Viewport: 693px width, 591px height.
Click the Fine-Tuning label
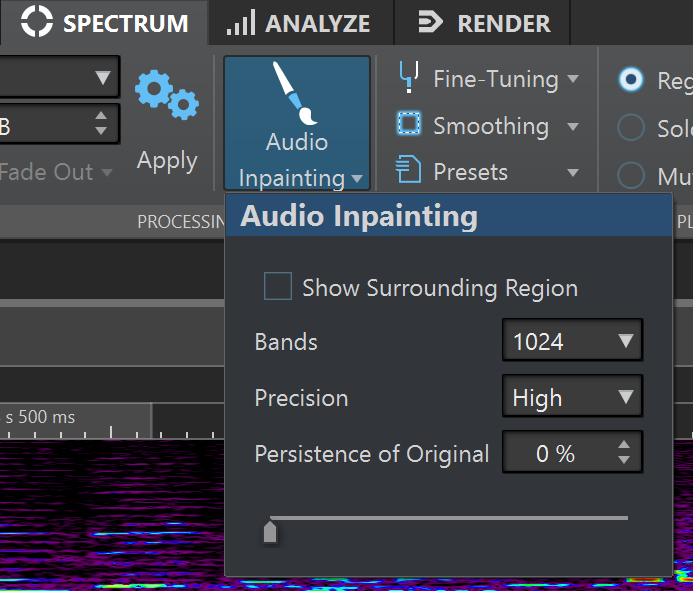(496, 80)
